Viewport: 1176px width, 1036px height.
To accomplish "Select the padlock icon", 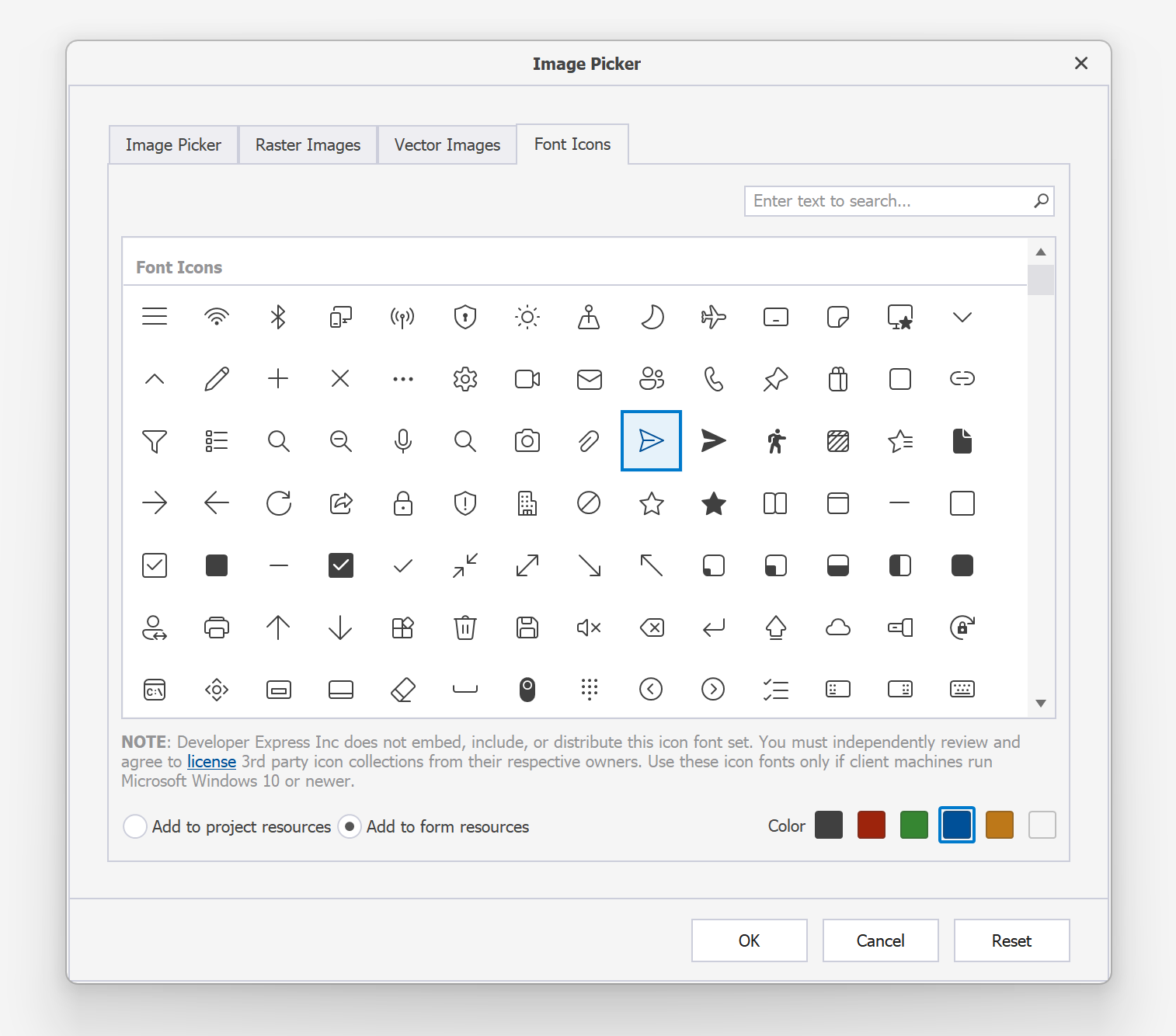I will [x=402, y=503].
